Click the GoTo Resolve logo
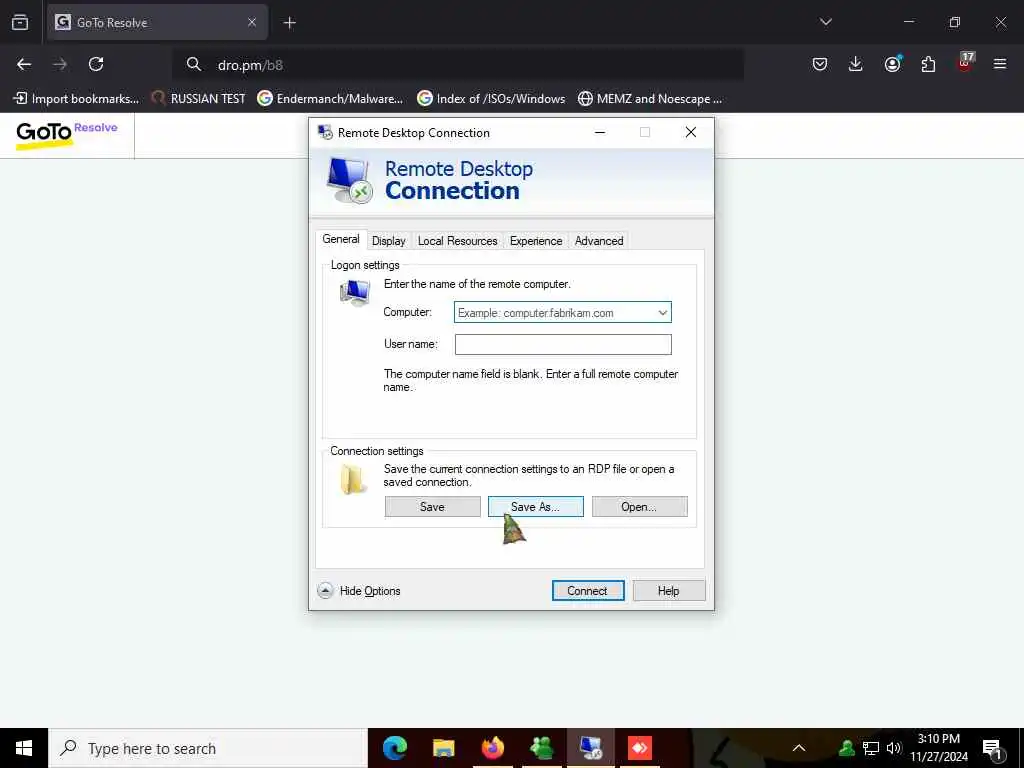This screenshot has width=1024, height=768. pyautogui.click(x=67, y=135)
